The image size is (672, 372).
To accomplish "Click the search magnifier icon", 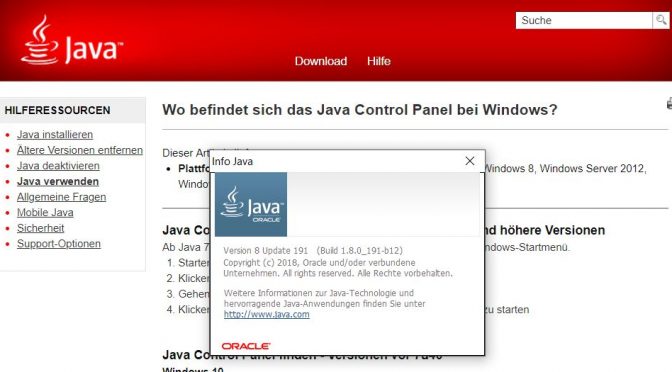I will tap(661, 20).
